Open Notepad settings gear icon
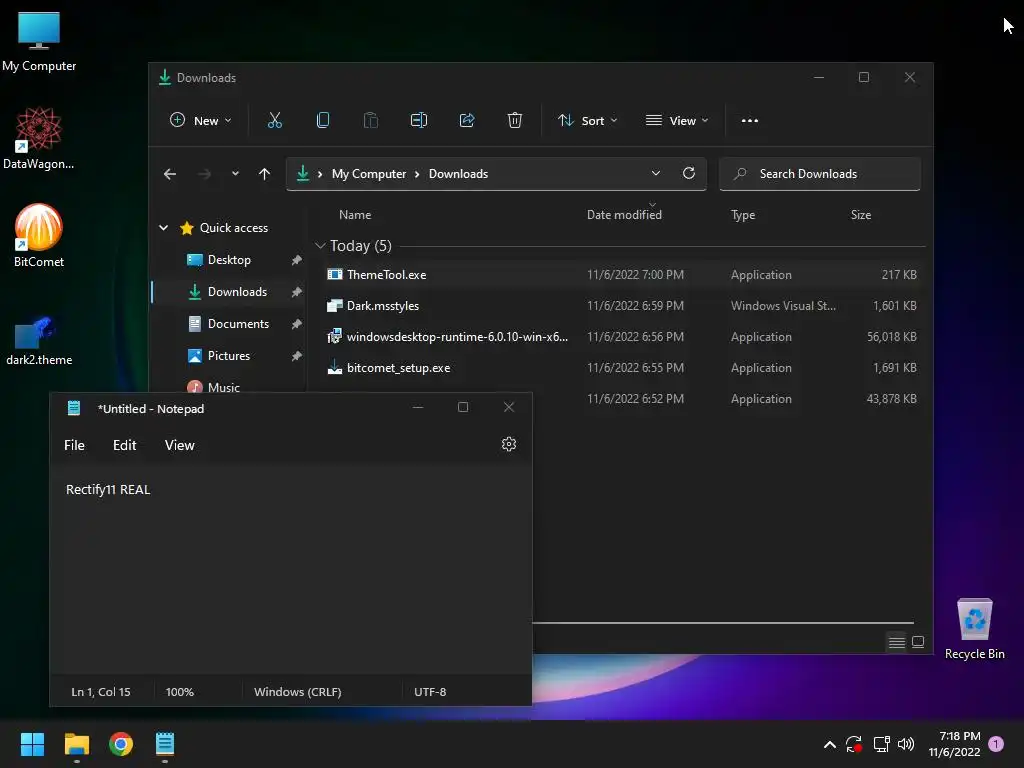1024x768 pixels. 509,444
